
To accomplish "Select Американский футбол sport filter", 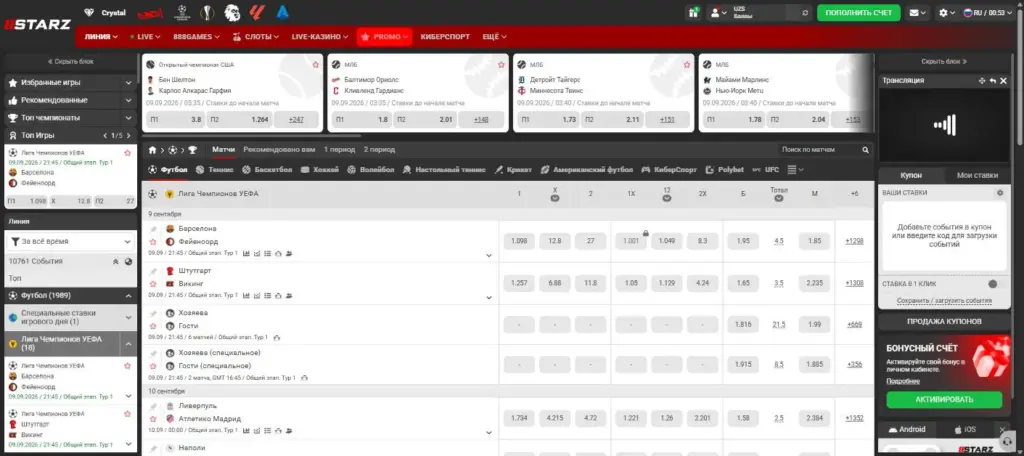I will (587, 170).
